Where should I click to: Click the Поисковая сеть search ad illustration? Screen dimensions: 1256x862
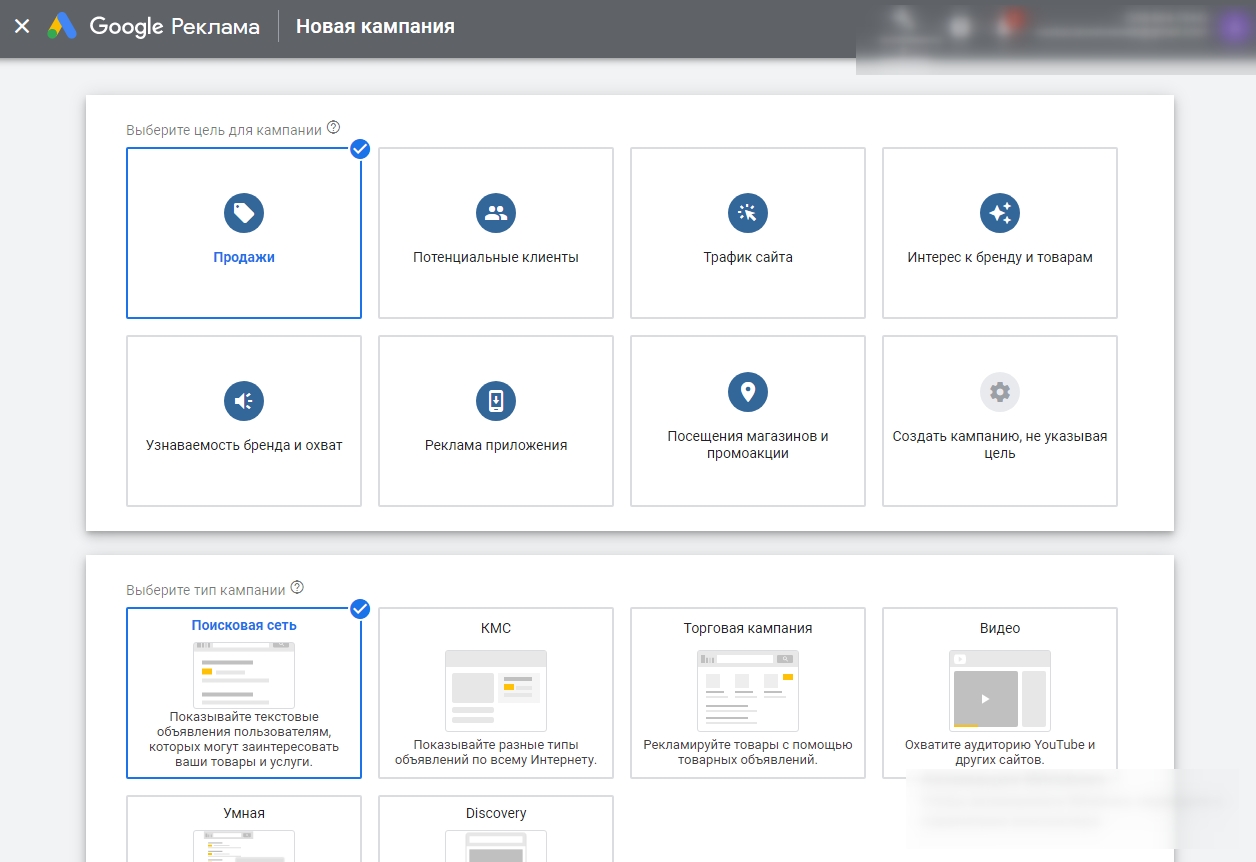[x=244, y=675]
